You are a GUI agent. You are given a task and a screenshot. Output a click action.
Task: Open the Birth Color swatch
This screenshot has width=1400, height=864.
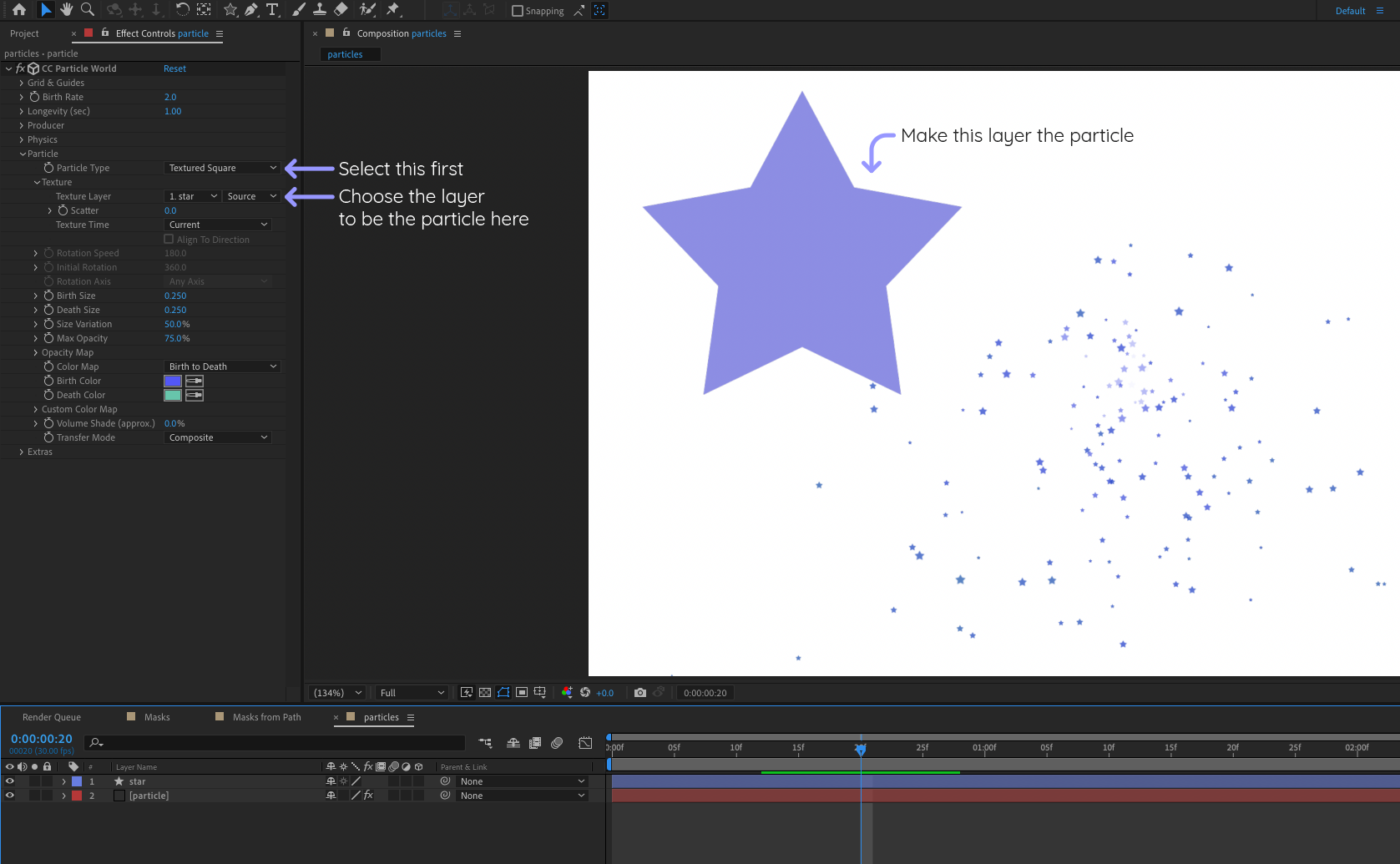pos(172,381)
